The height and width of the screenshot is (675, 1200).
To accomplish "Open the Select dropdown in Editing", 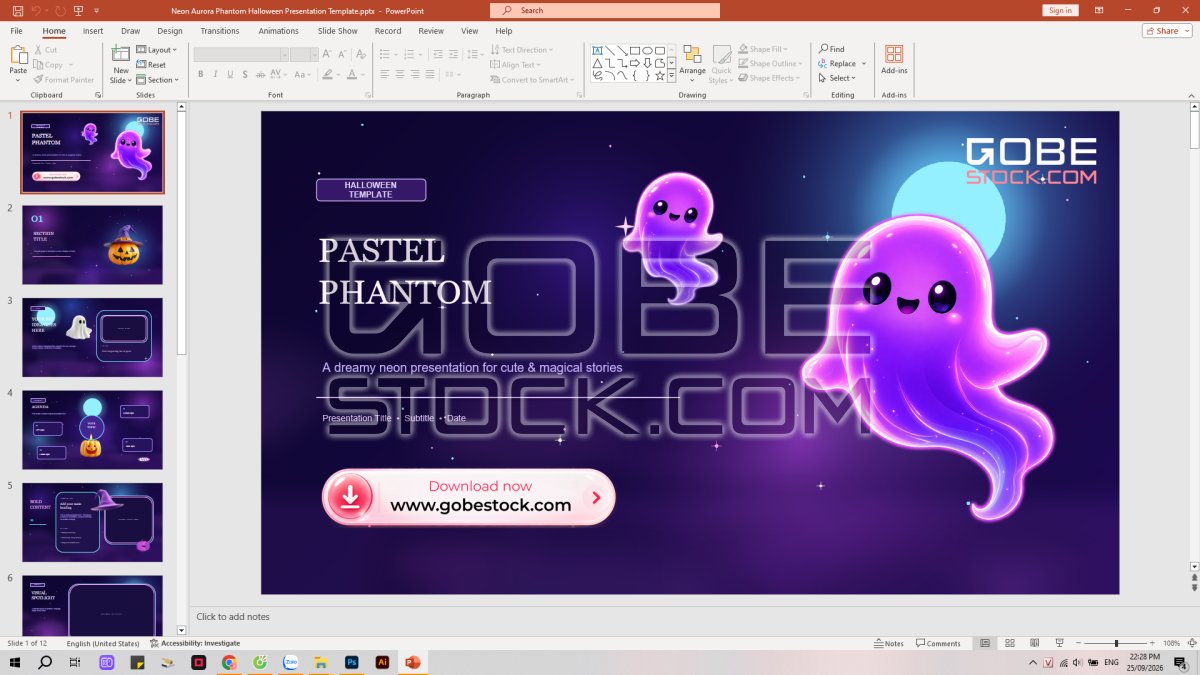I will pos(835,78).
